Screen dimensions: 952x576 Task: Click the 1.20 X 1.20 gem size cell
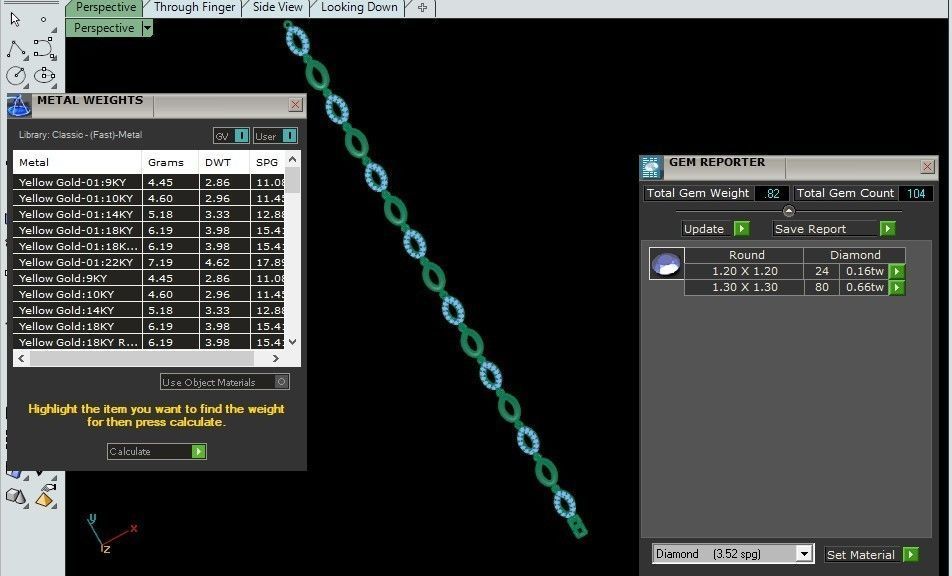[x=744, y=271]
